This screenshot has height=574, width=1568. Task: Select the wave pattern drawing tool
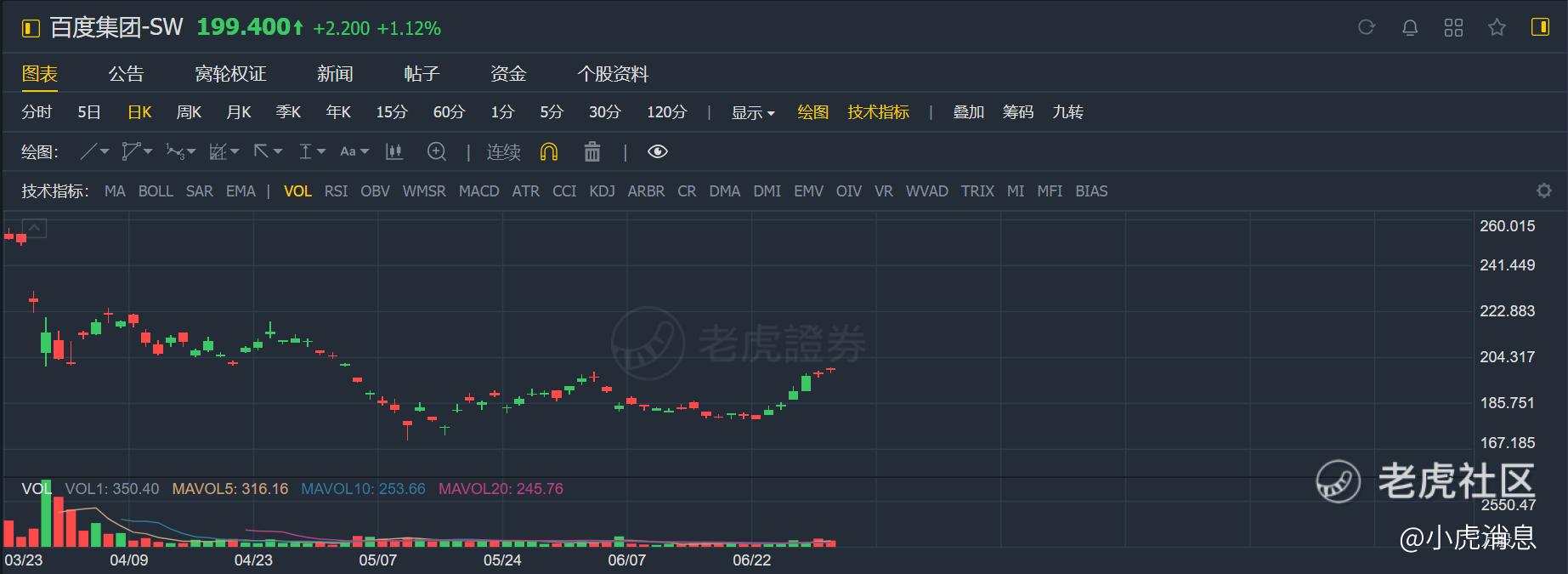coord(173,151)
